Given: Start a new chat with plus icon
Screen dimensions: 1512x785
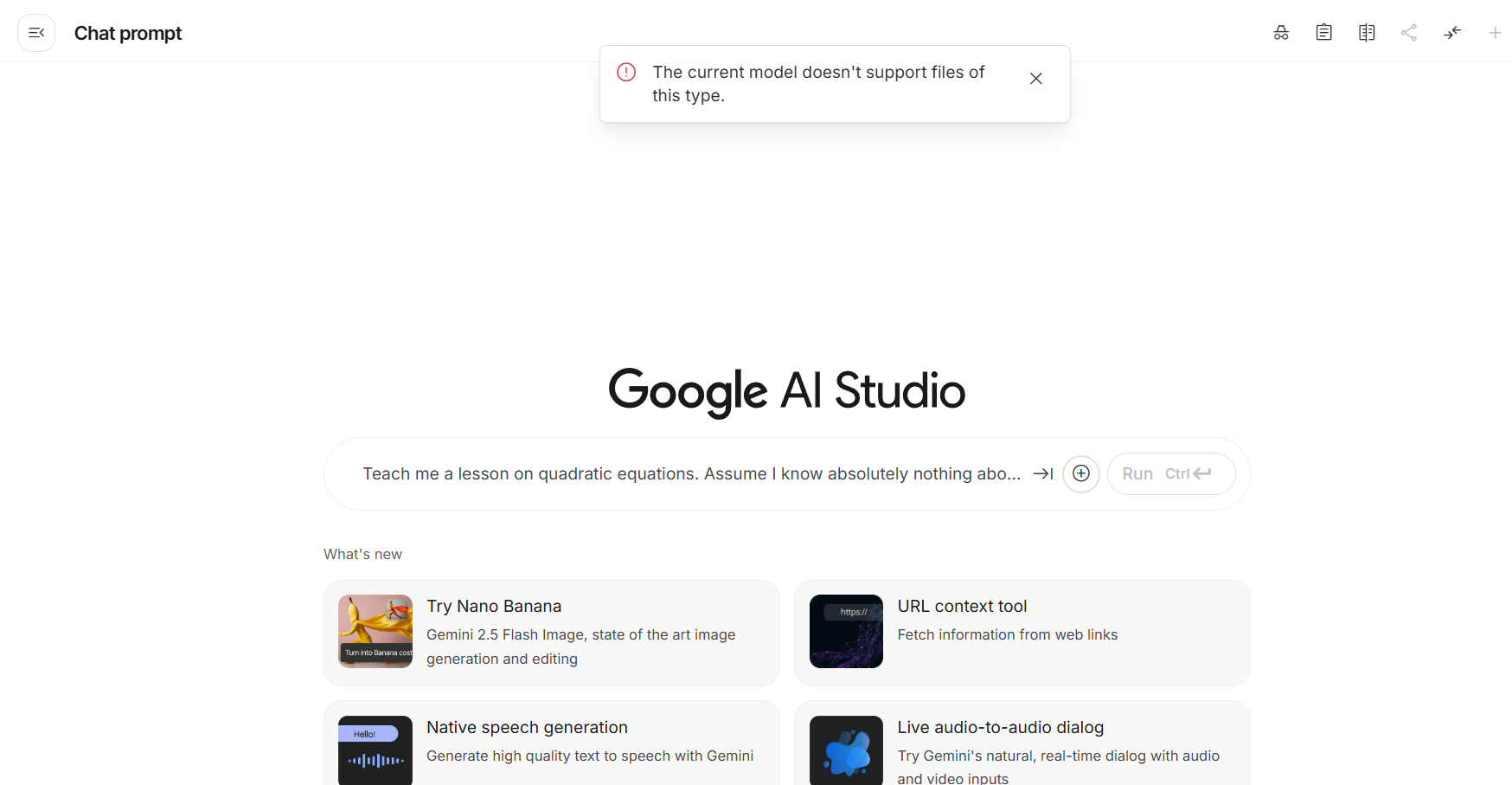Looking at the screenshot, I should coord(1495,33).
